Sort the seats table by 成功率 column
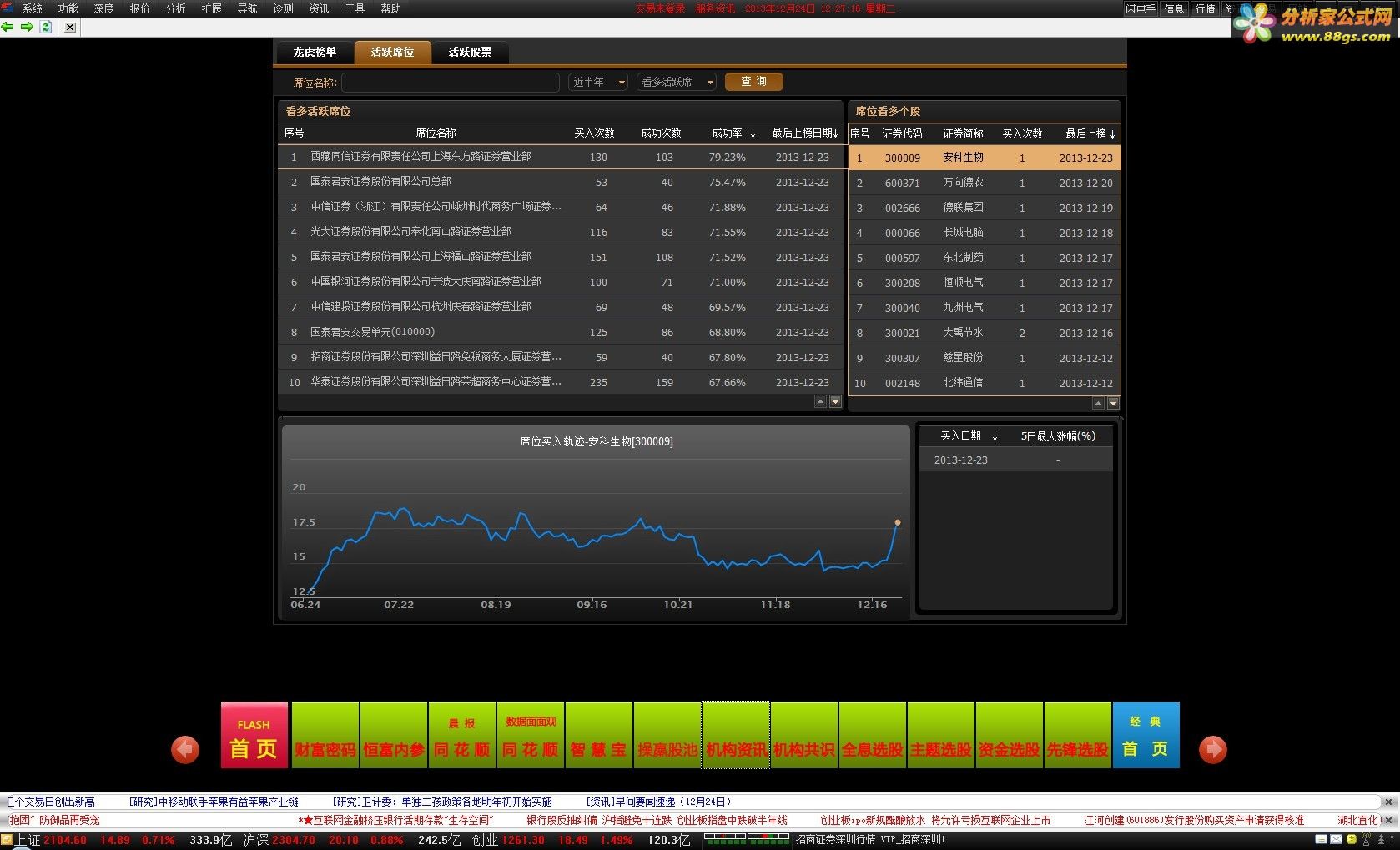Viewport: 1400px width, 850px height. click(x=733, y=133)
